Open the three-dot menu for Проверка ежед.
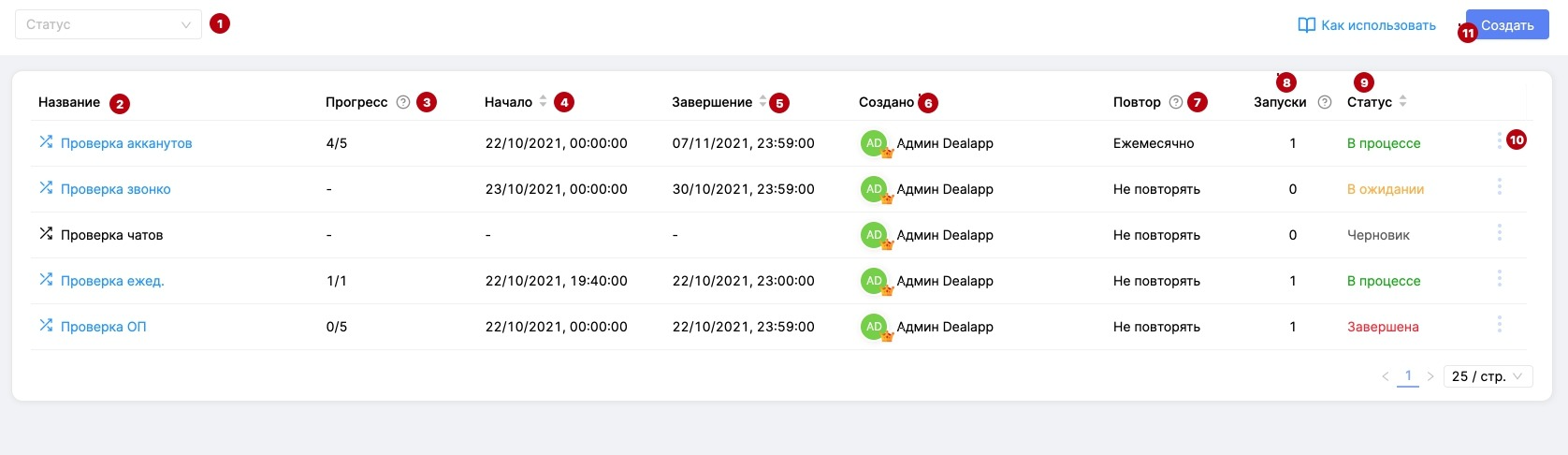1568x455 pixels. 1499,279
